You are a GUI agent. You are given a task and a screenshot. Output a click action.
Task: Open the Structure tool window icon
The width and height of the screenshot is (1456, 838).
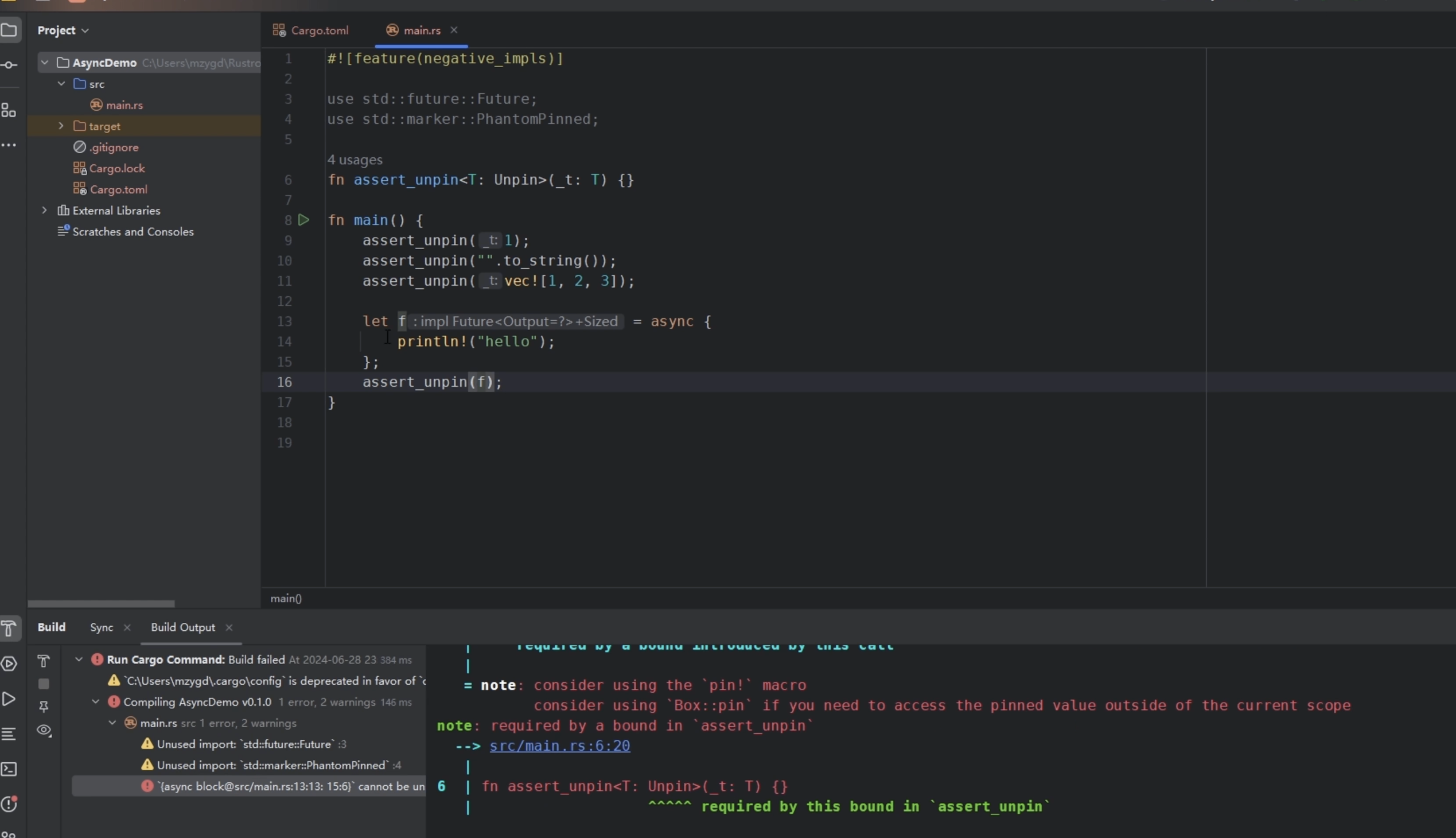point(9,110)
